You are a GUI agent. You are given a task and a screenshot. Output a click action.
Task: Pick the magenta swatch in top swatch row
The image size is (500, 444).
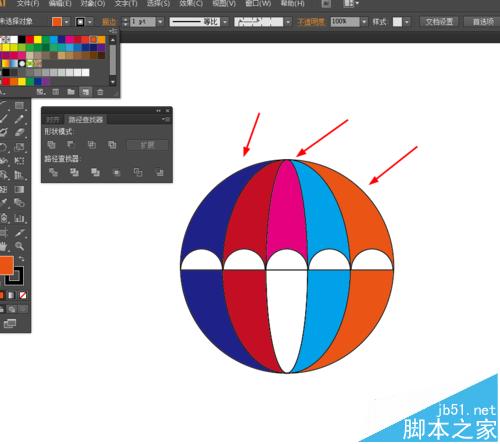(x=69, y=39)
